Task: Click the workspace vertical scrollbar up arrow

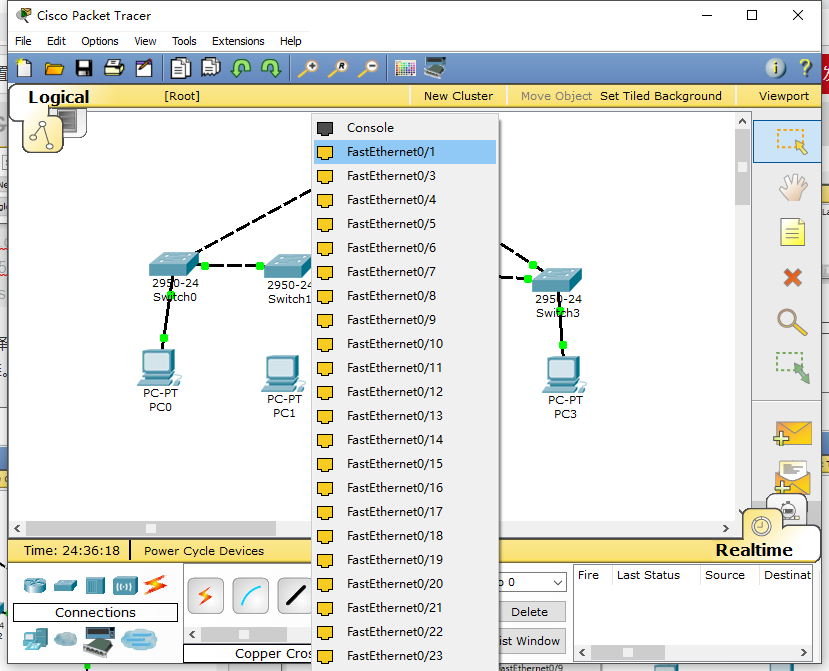Action: click(742, 122)
